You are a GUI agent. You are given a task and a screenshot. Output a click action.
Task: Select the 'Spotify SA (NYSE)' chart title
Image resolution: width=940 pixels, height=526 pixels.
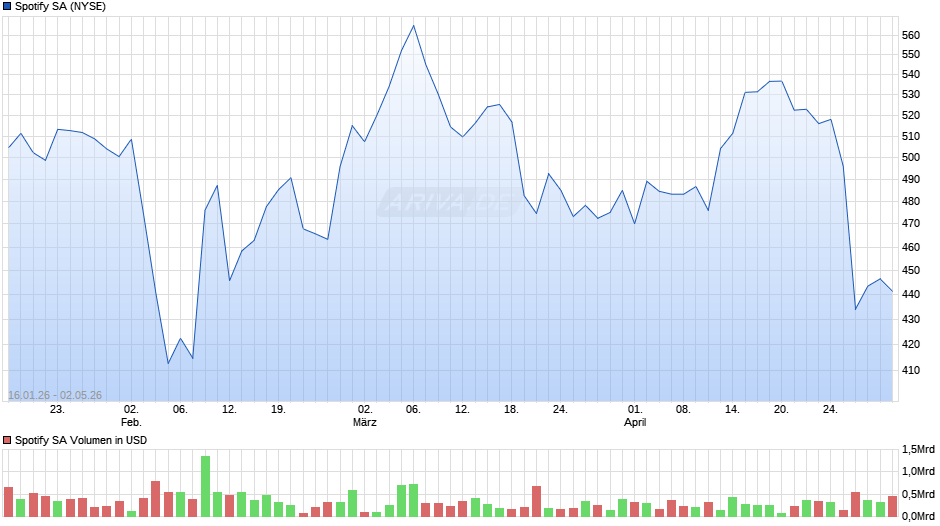point(60,7)
